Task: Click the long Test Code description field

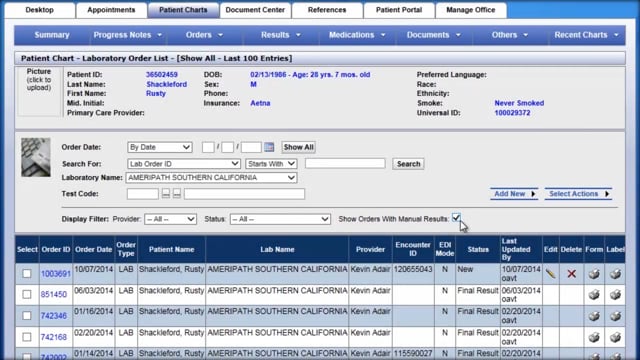Action: point(244,193)
